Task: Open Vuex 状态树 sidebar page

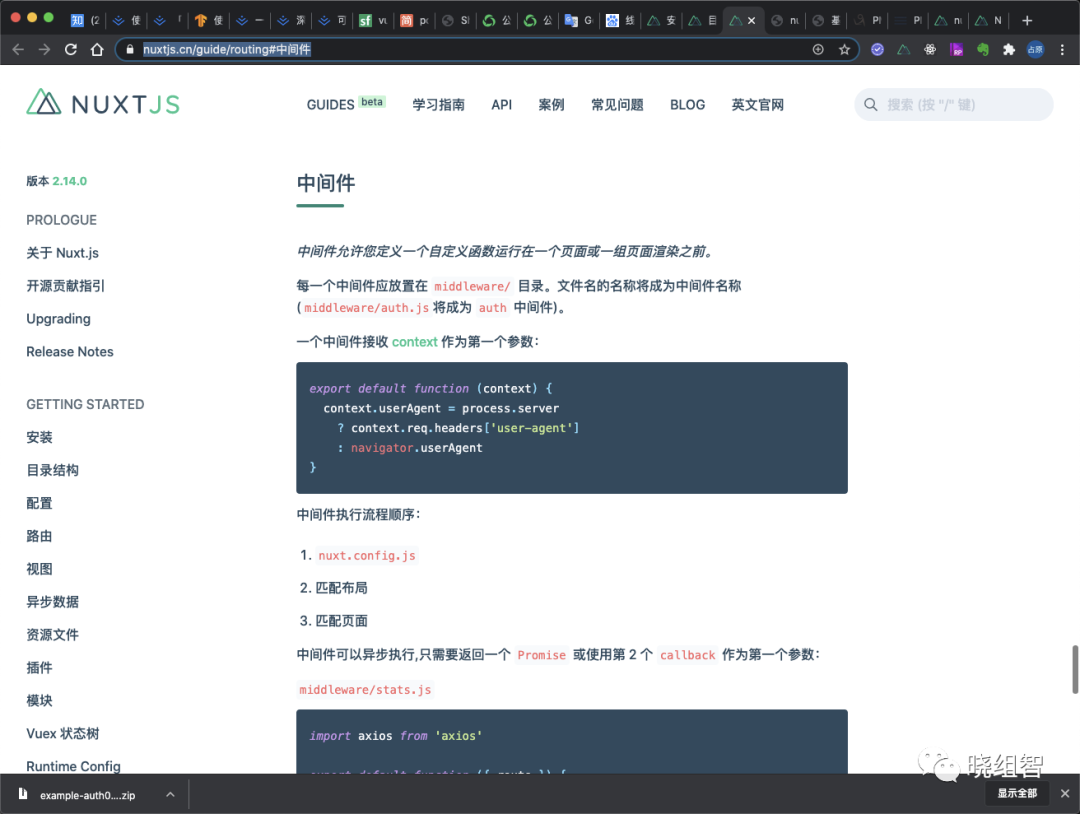Action: point(63,733)
